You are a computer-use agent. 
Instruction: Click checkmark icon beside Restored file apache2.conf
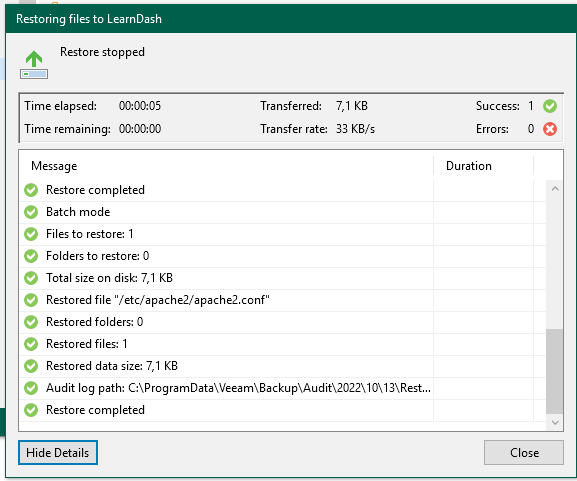31,300
